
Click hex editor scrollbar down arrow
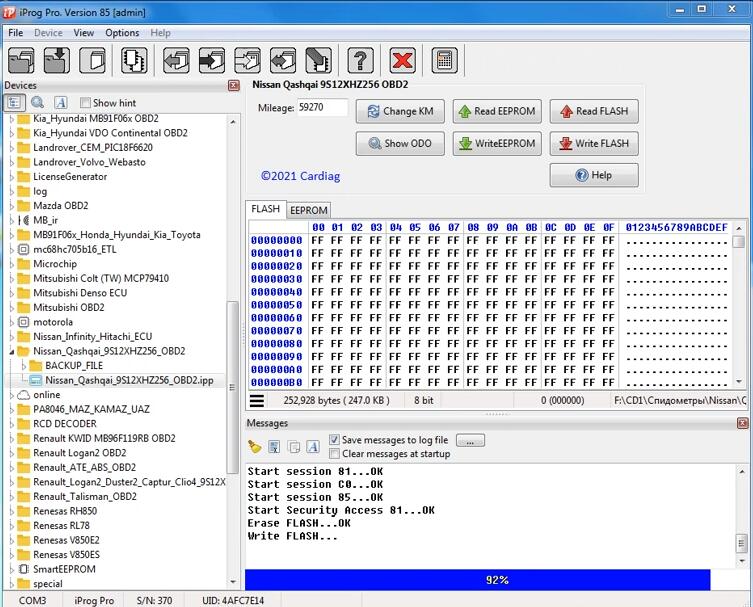pos(740,382)
